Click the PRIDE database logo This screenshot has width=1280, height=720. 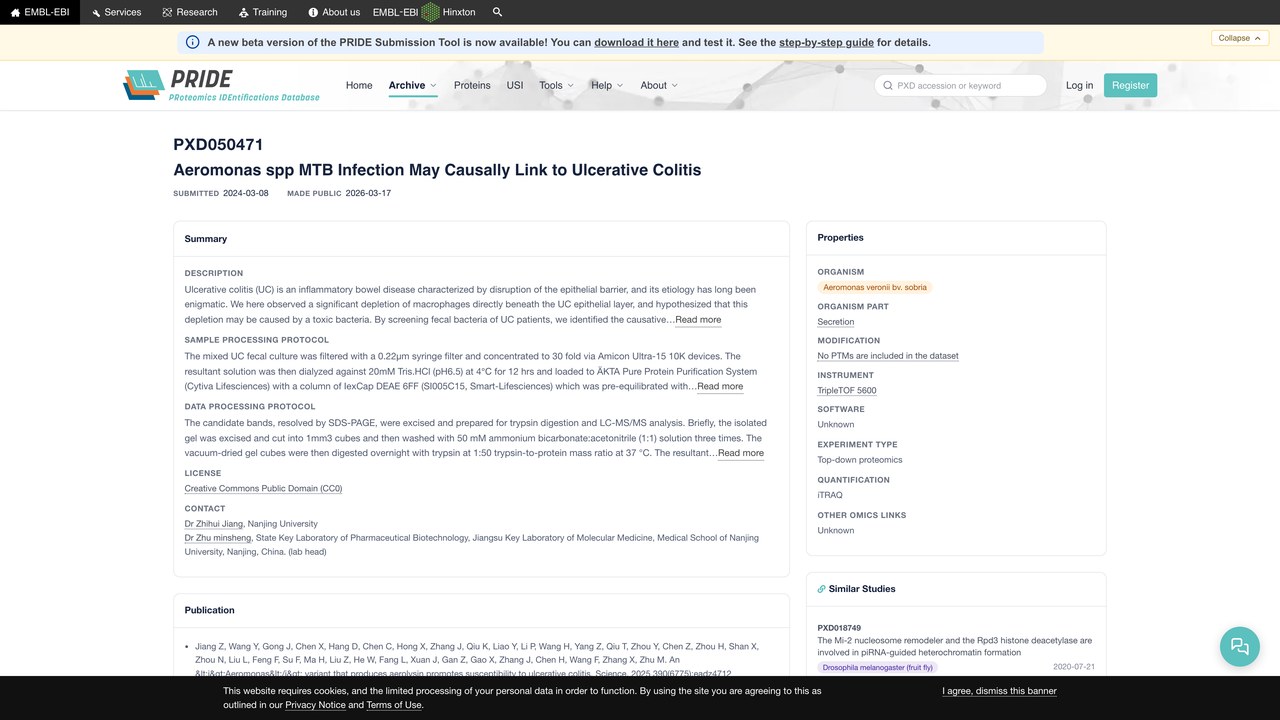pos(221,85)
